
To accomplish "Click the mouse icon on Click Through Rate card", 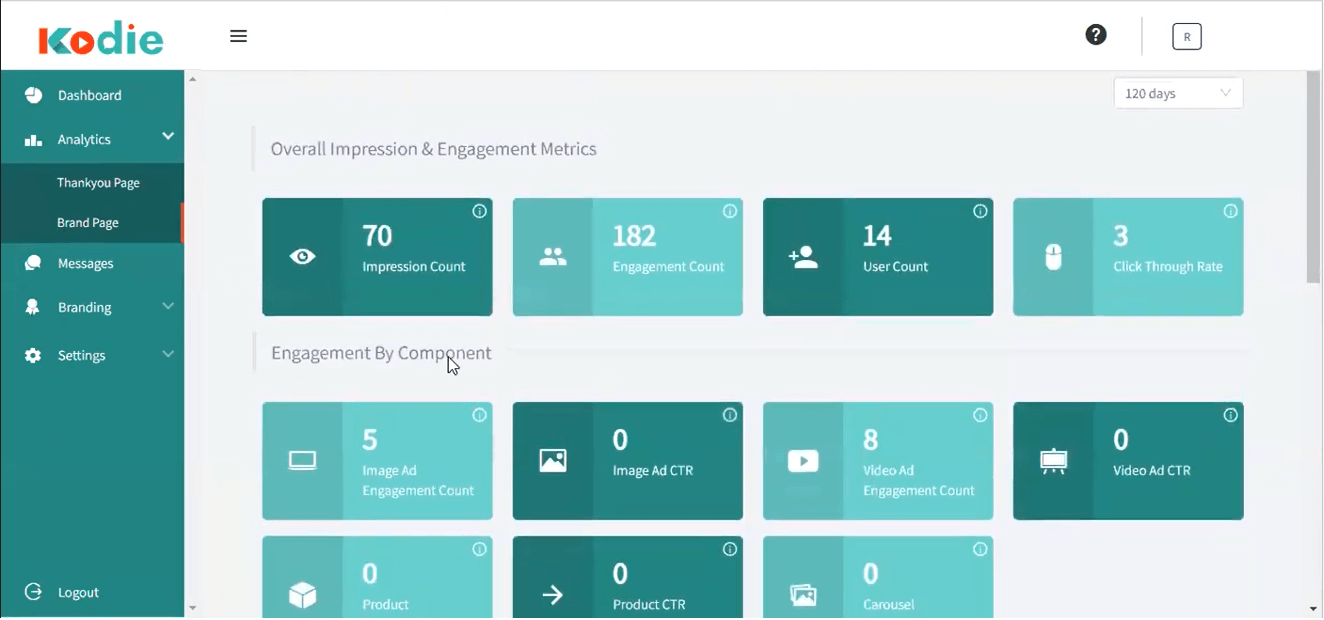I will (1053, 257).
